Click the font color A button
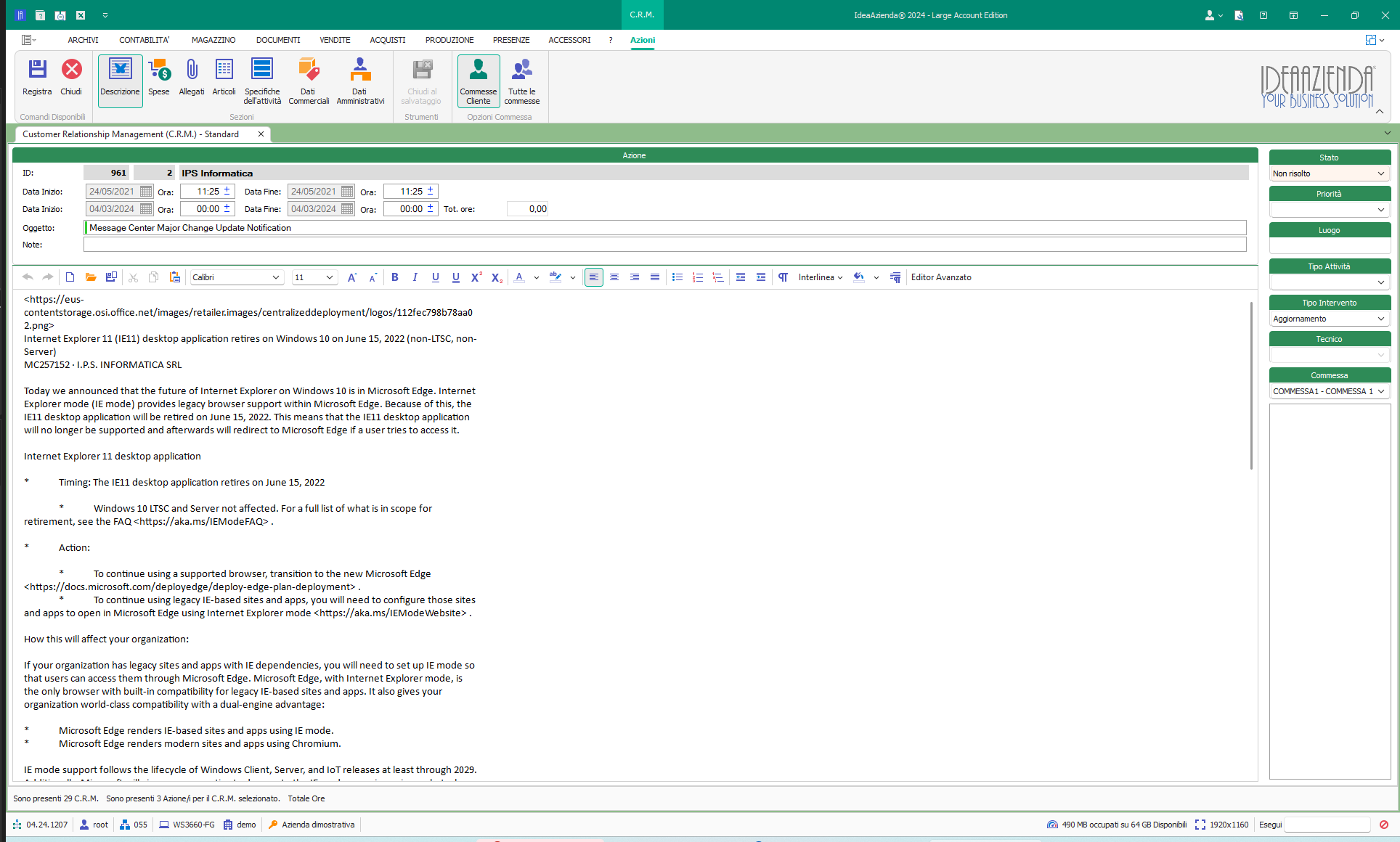The width and height of the screenshot is (1400, 842). (519, 277)
